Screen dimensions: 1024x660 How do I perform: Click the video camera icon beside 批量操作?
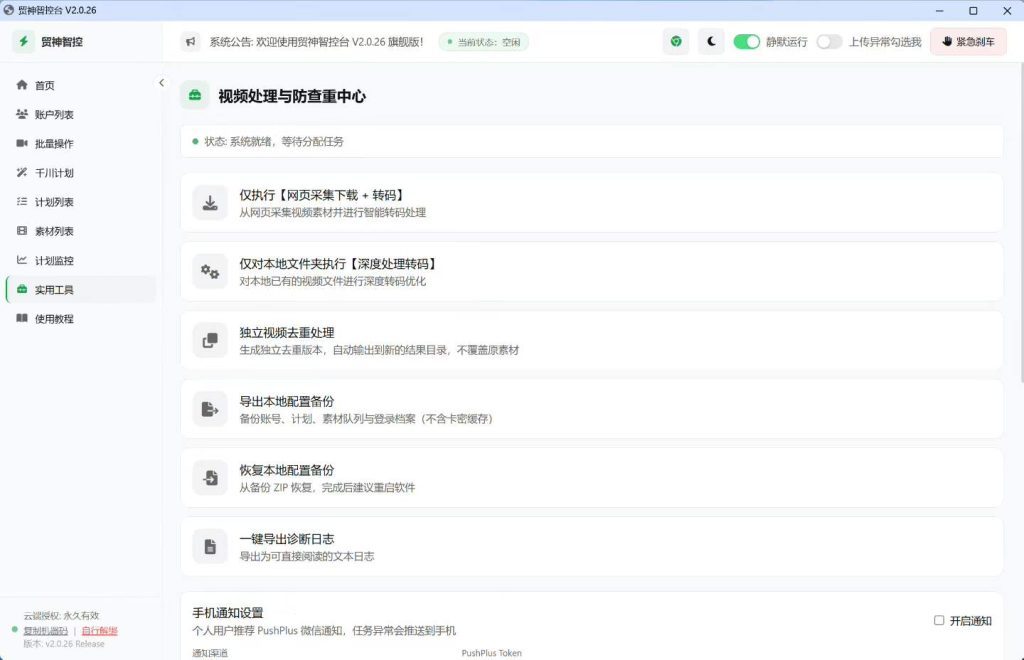(22, 143)
